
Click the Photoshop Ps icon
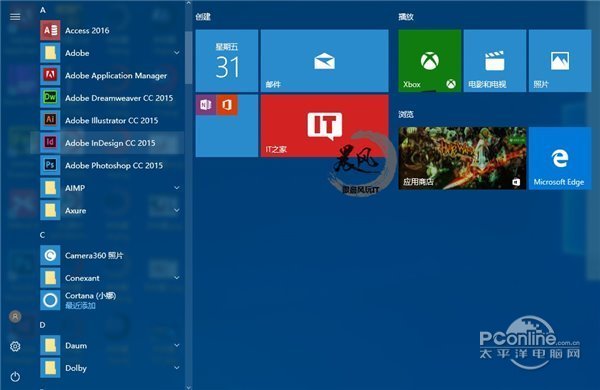coord(50,165)
